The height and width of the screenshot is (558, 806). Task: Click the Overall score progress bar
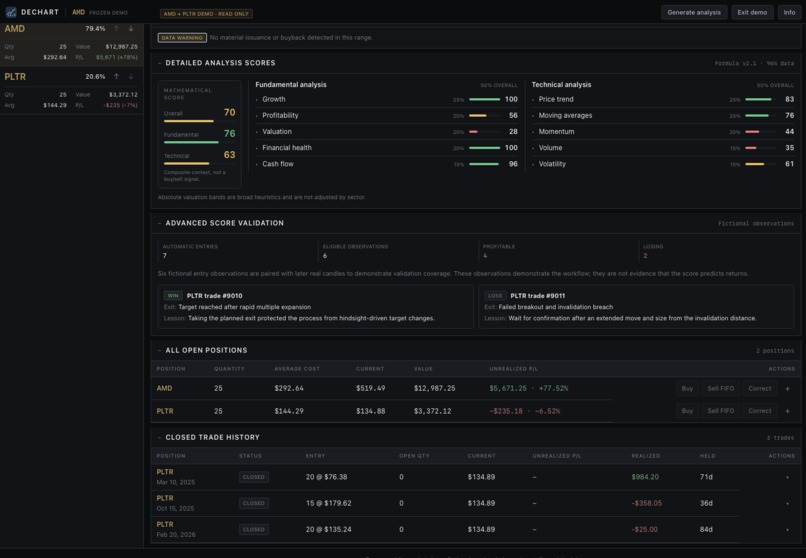(x=199, y=121)
